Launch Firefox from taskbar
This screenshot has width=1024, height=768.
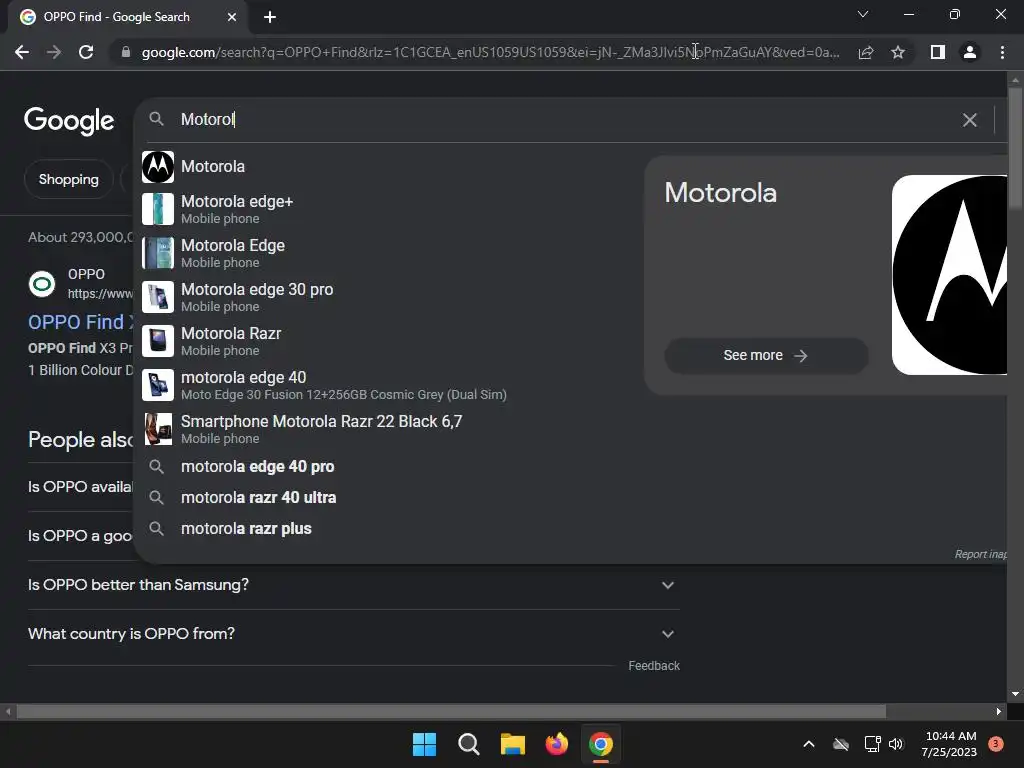[556, 744]
